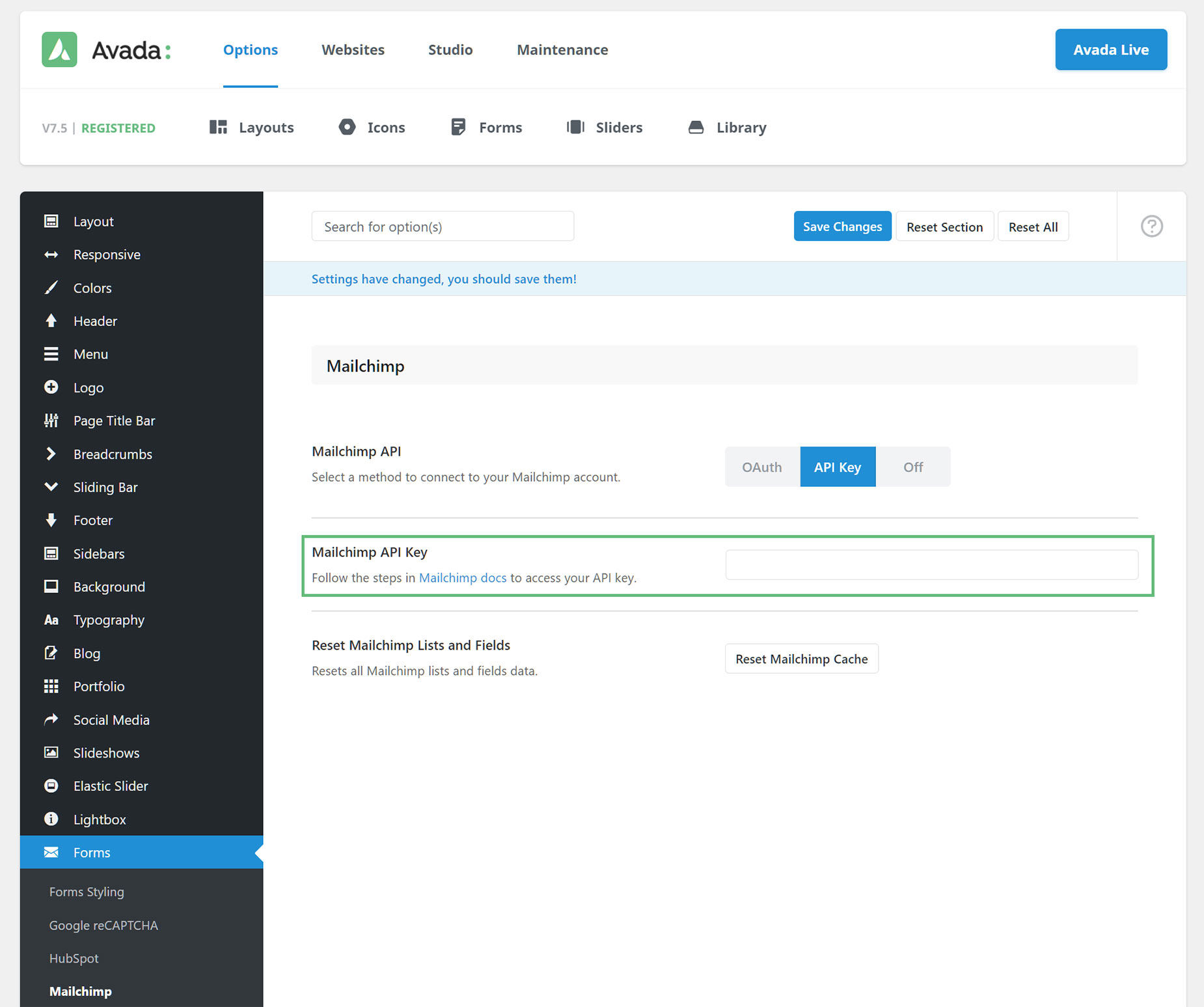Click the V7.5 version label
This screenshot has height=1007, width=1204.
tap(54, 128)
